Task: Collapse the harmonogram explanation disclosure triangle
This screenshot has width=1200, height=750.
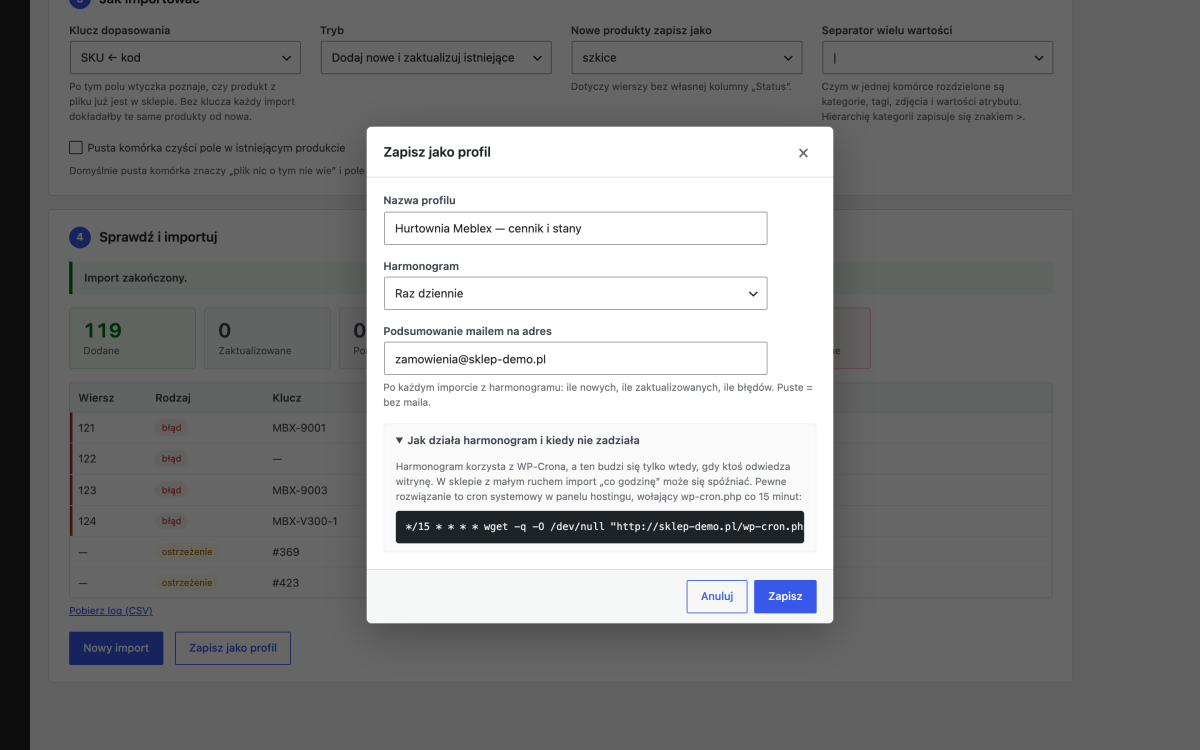Action: [x=399, y=440]
